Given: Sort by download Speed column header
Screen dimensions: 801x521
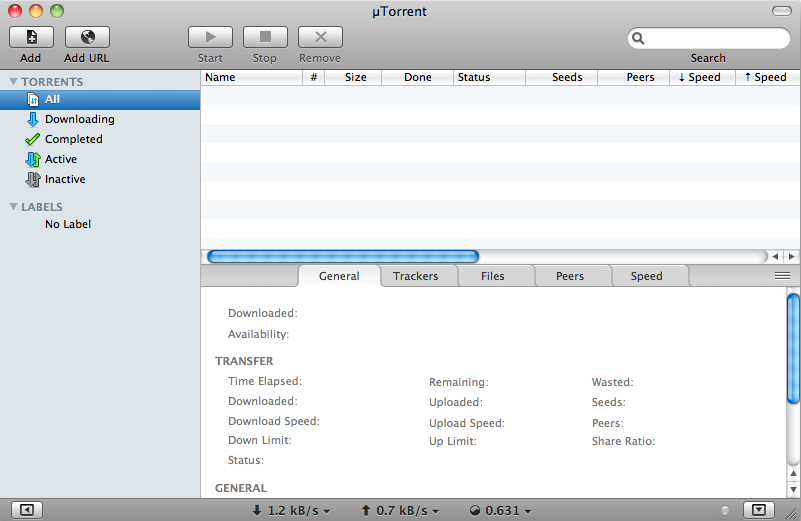Looking at the screenshot, I should click(702, 77).
